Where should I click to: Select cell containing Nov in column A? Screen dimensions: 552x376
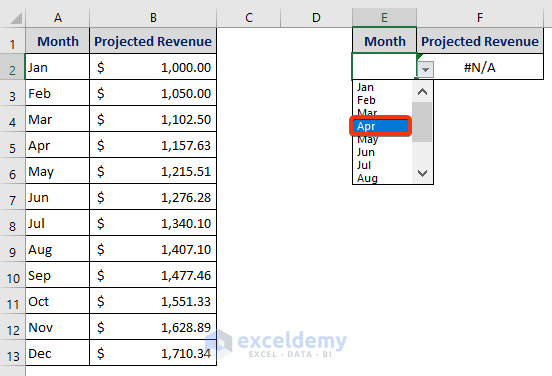click(x=58, y=327)
